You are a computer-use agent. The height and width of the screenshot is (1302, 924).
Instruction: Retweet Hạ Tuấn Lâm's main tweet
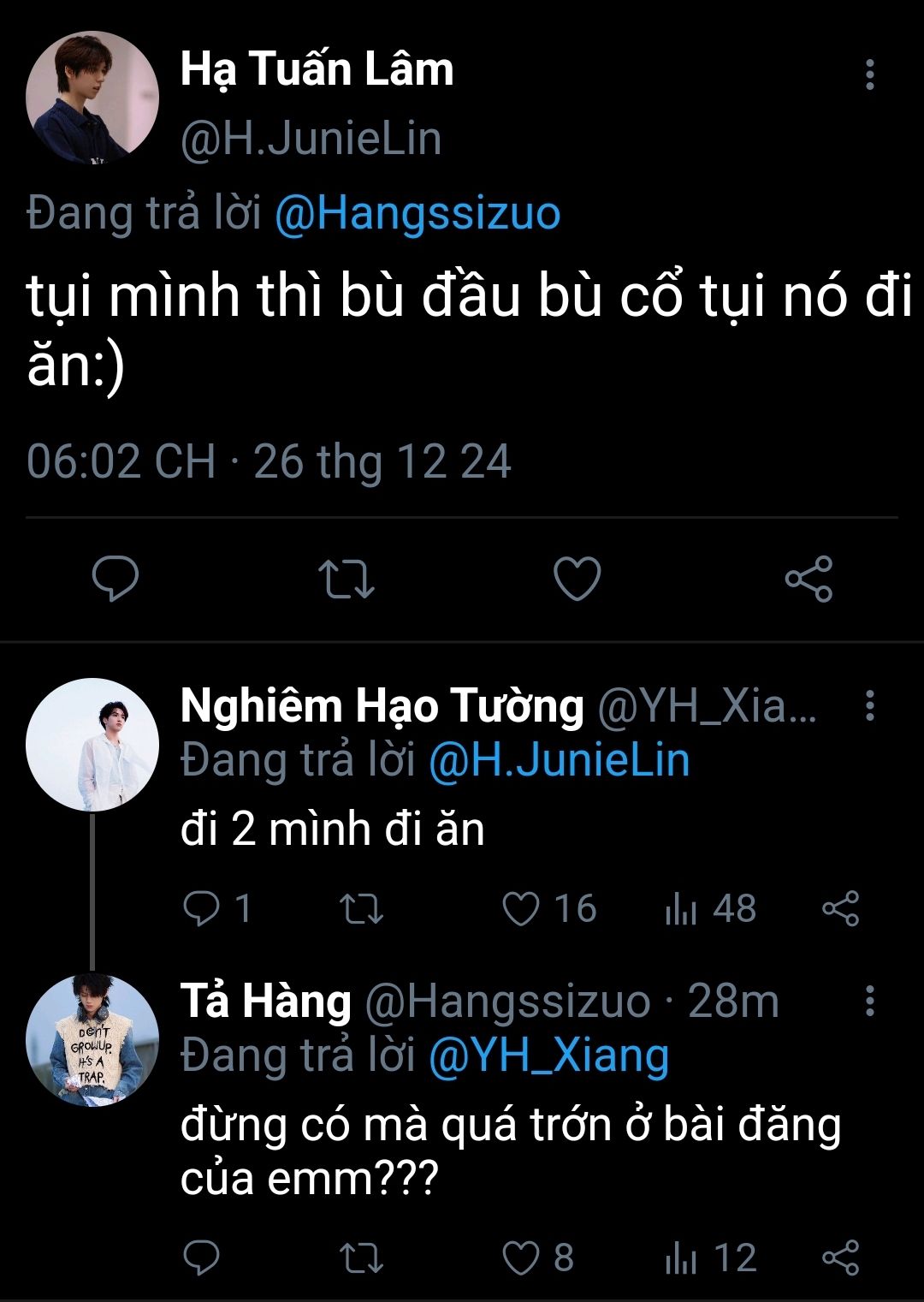pyautogui.click(x=346, y=579)
